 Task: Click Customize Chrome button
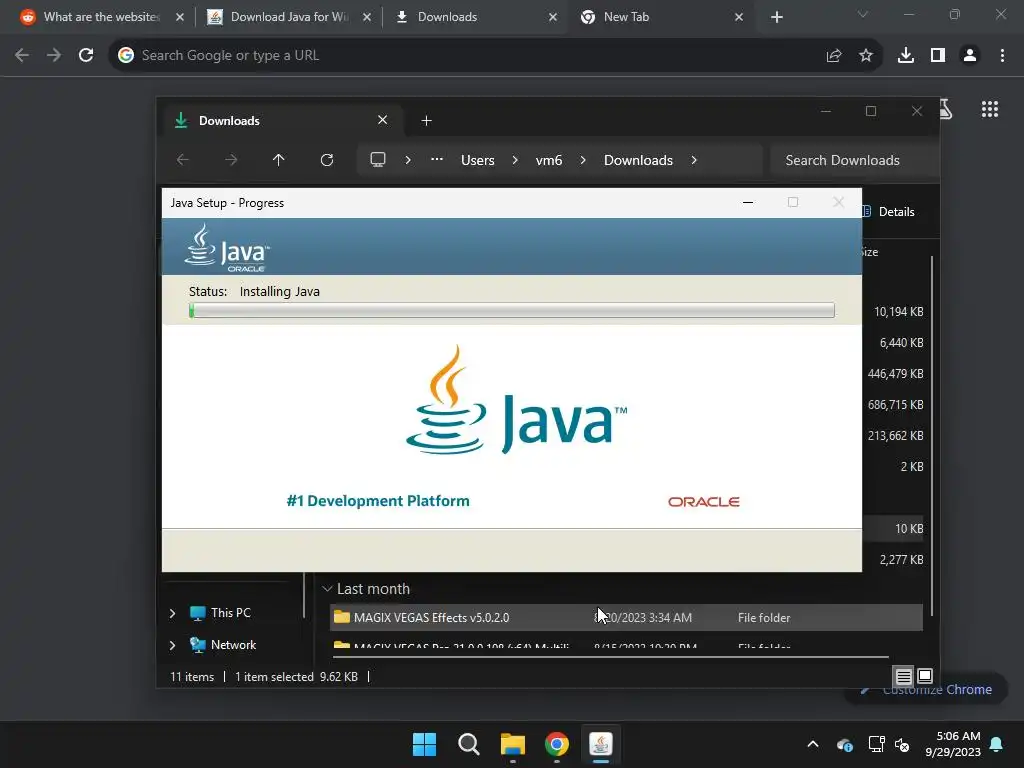[926, 690]
